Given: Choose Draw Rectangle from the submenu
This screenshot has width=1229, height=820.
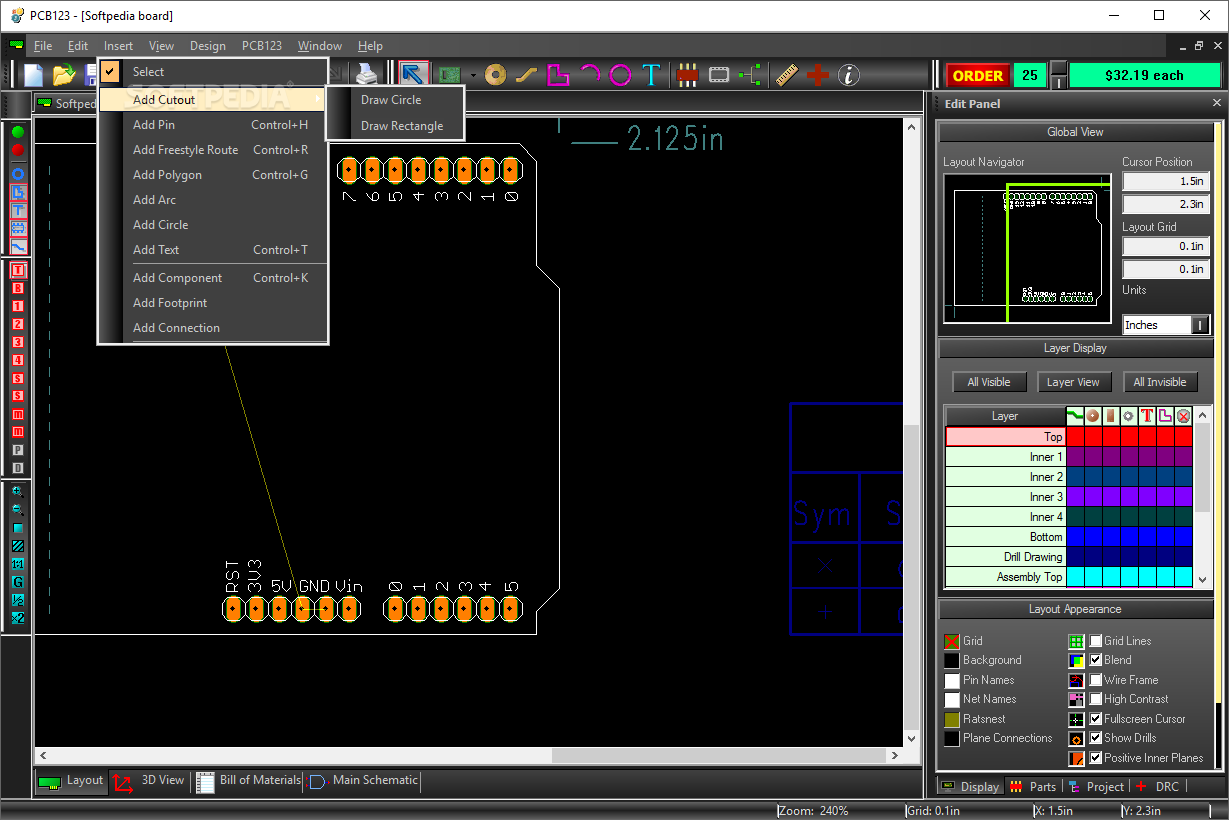Looking at the screenshot, I should click(x=402, y=126).
